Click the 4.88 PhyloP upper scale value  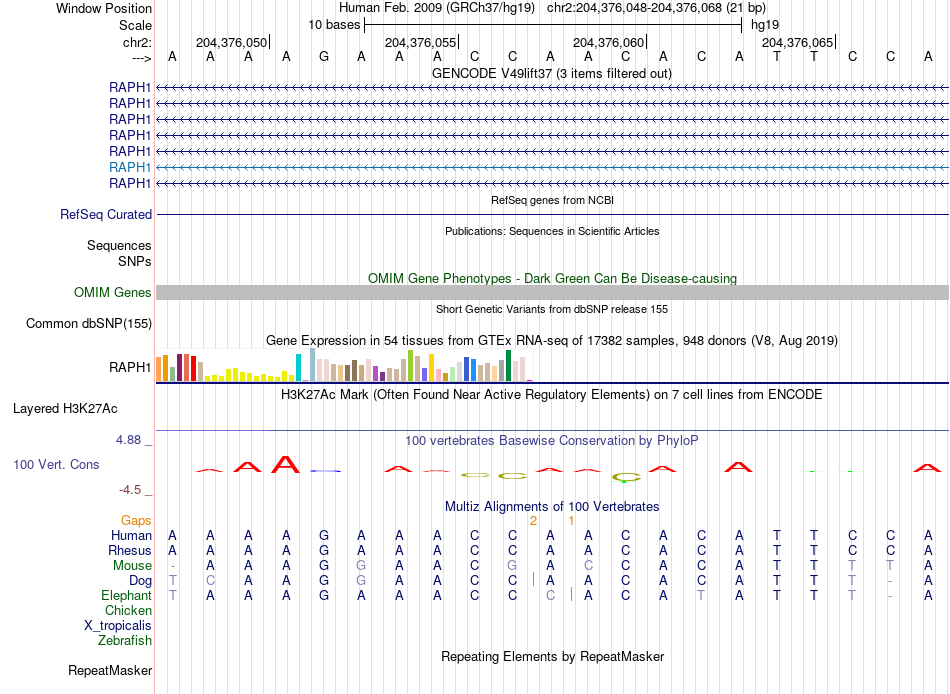pyautogui.click(x=128, y=440)
